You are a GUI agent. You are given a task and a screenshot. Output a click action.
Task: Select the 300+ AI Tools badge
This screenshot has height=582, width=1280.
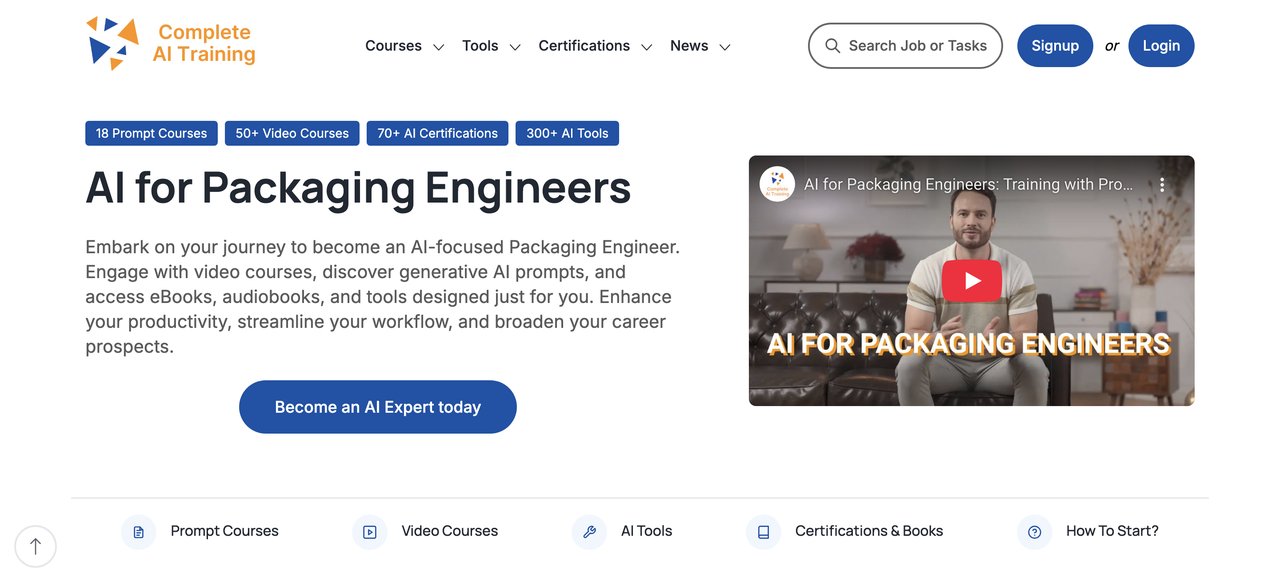pos(567,133)
